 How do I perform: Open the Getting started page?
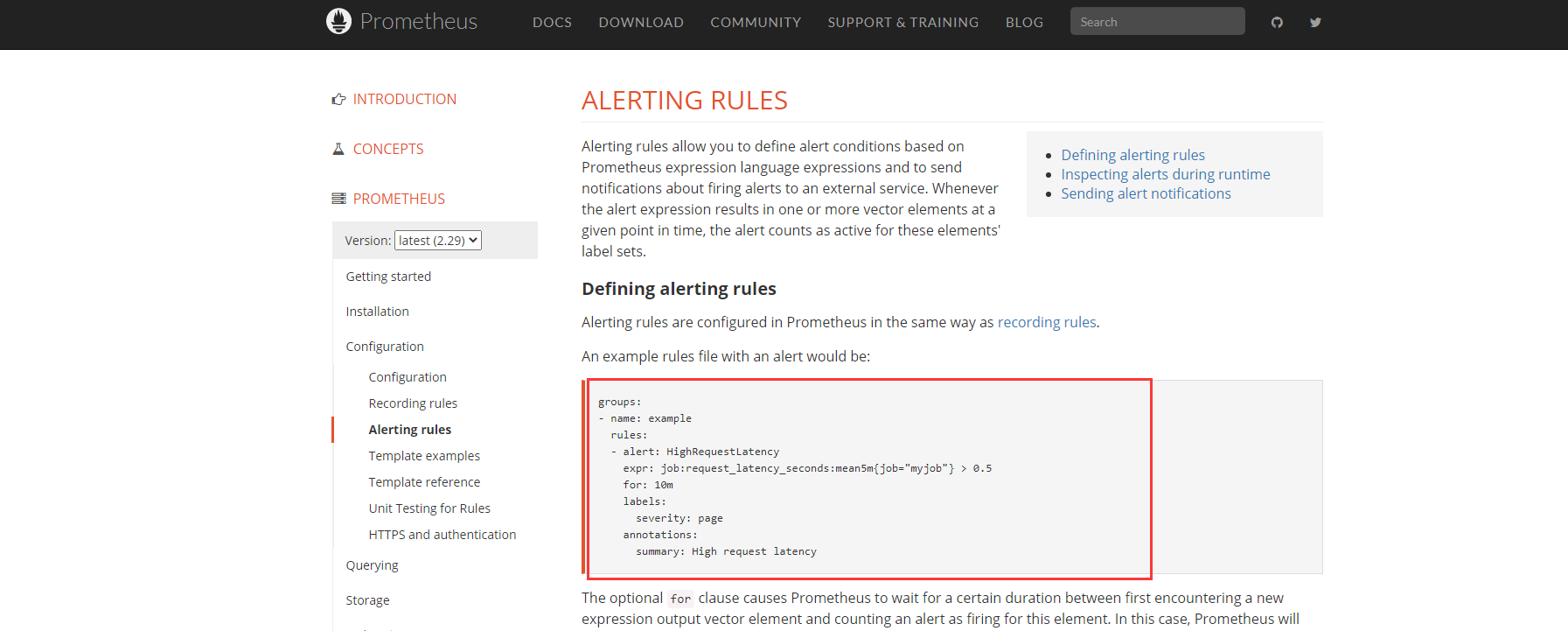pos(388,277)
